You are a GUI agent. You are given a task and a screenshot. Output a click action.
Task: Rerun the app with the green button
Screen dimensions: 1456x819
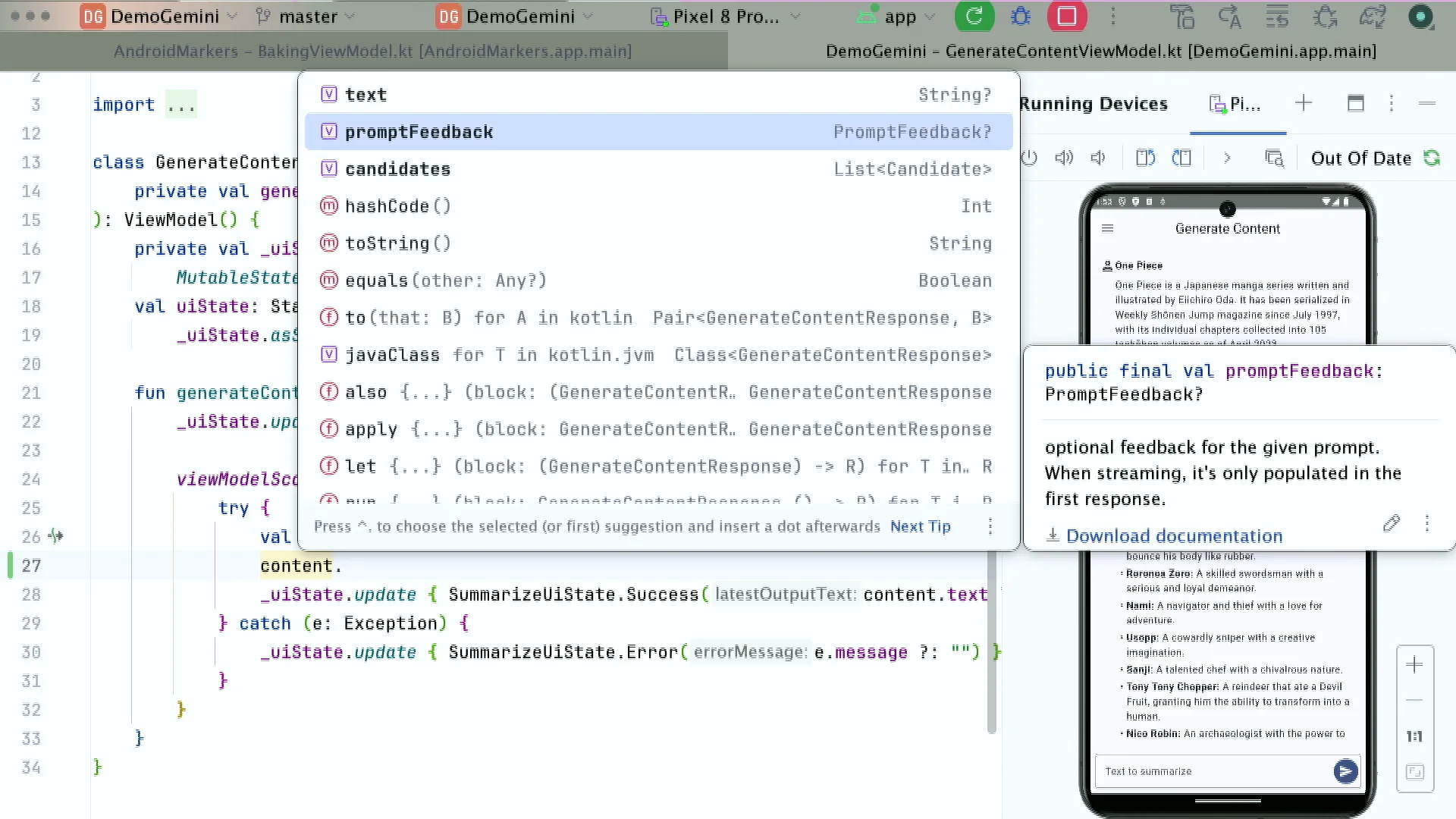[974, 16]
